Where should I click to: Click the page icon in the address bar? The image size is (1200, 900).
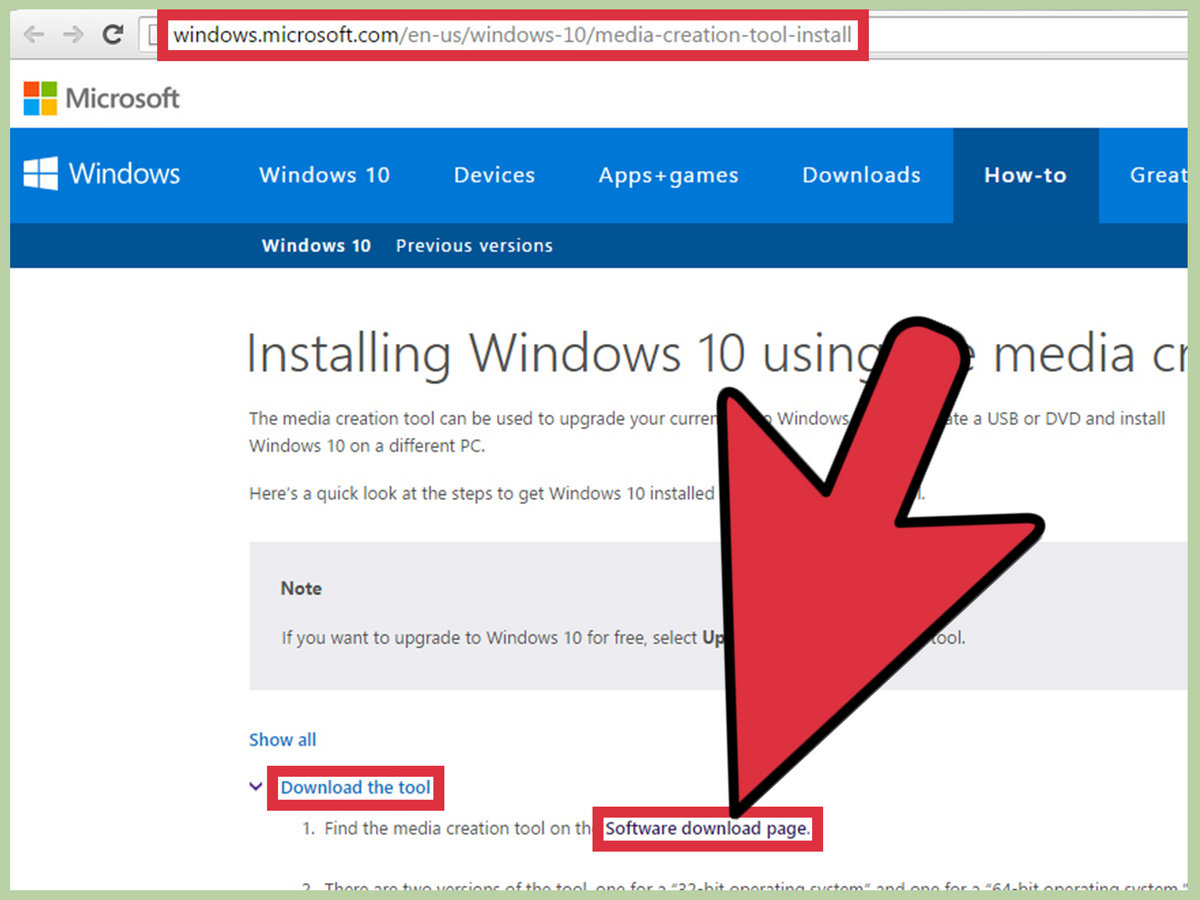[x=153, y=36]
